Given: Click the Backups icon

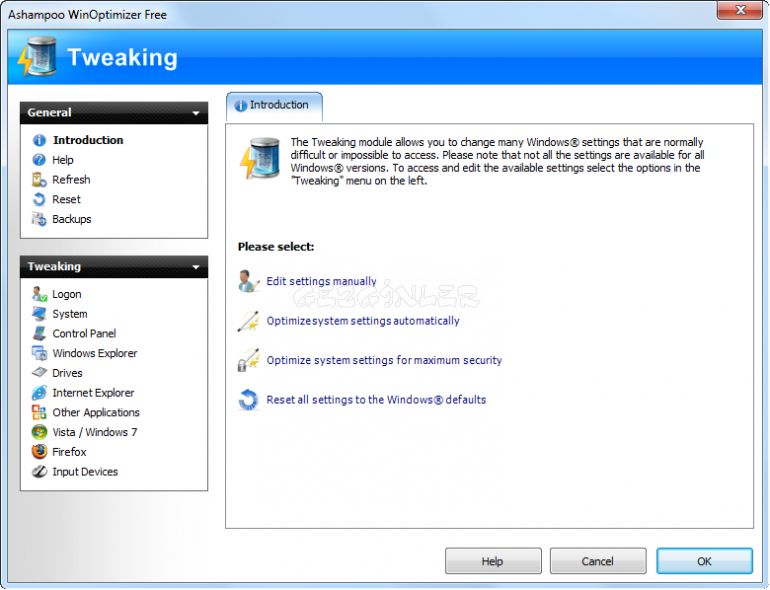Looking at the screenshot, I should (39, 219).
